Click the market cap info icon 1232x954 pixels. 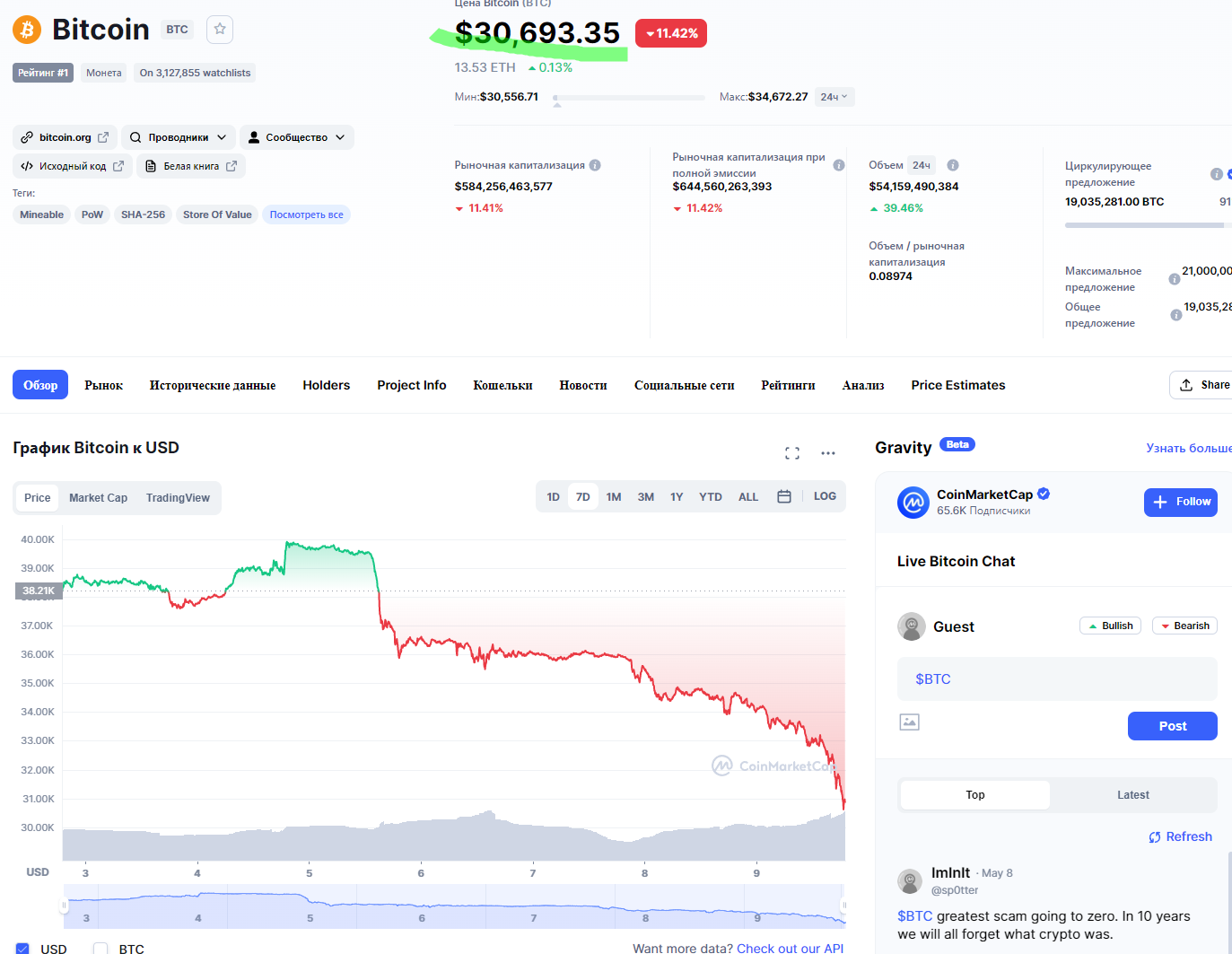(595, 165)
